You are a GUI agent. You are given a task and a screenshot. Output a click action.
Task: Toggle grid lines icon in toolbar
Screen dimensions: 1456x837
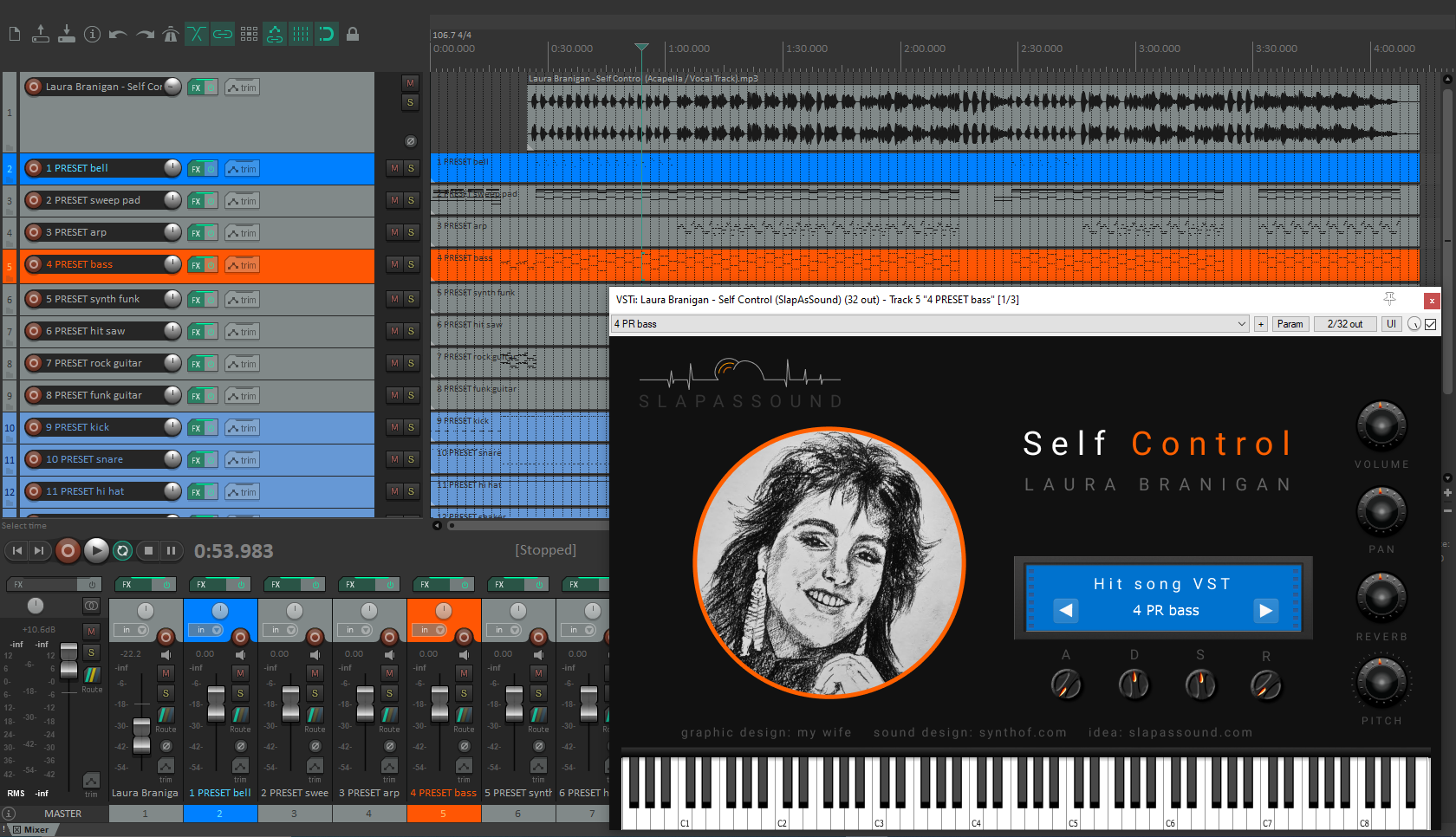(x=301, y=34)
